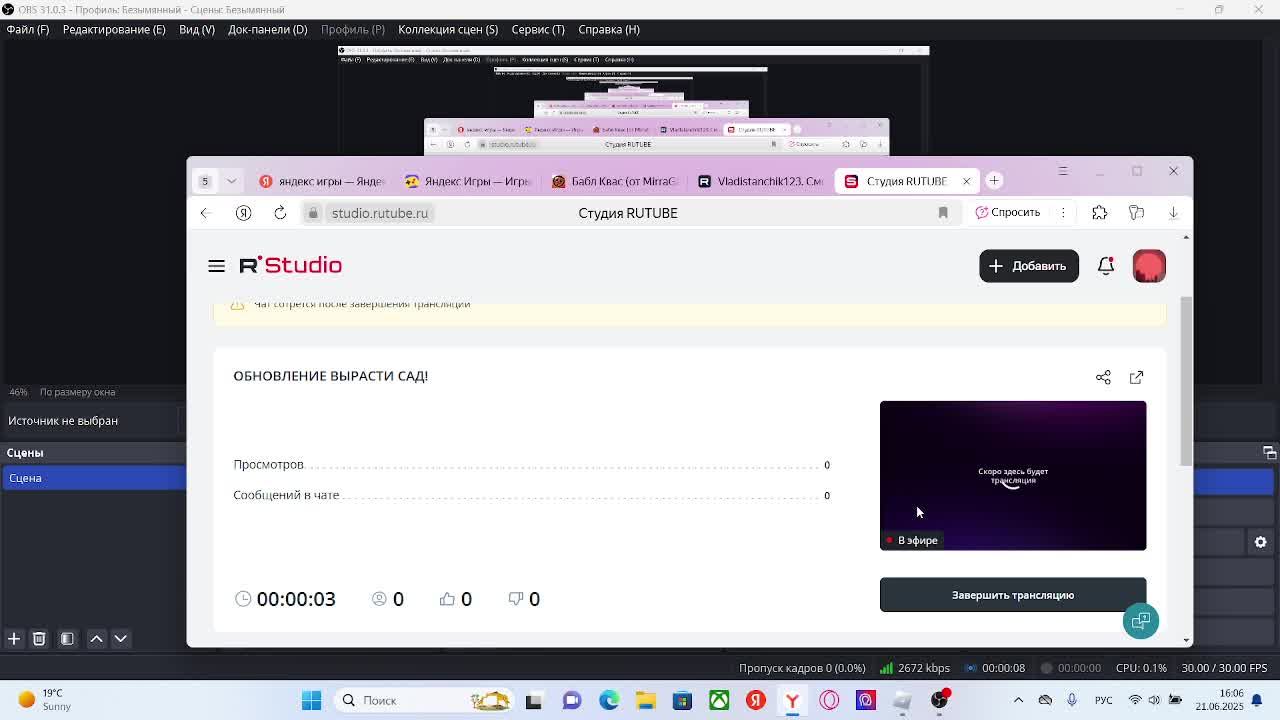The image size is (1280, 720).
Task: Switch to first 'яндекс игры' tab
Action: click(x=322, y=181)
